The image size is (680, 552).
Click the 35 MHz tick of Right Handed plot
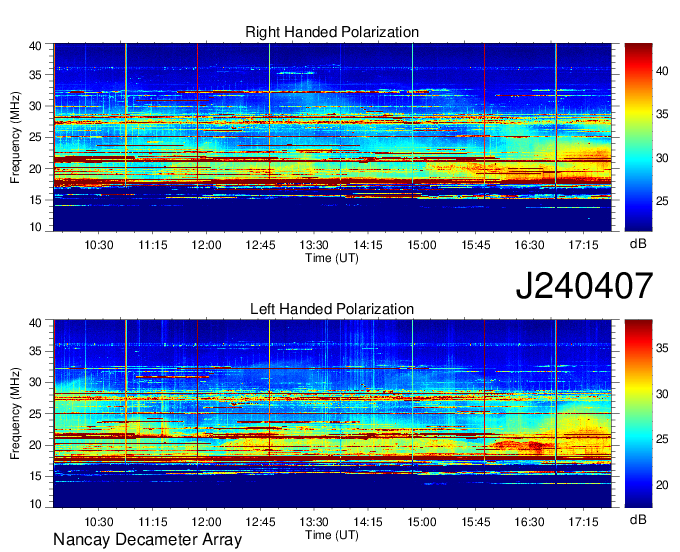pyautogui.click(x=35, y=75)
